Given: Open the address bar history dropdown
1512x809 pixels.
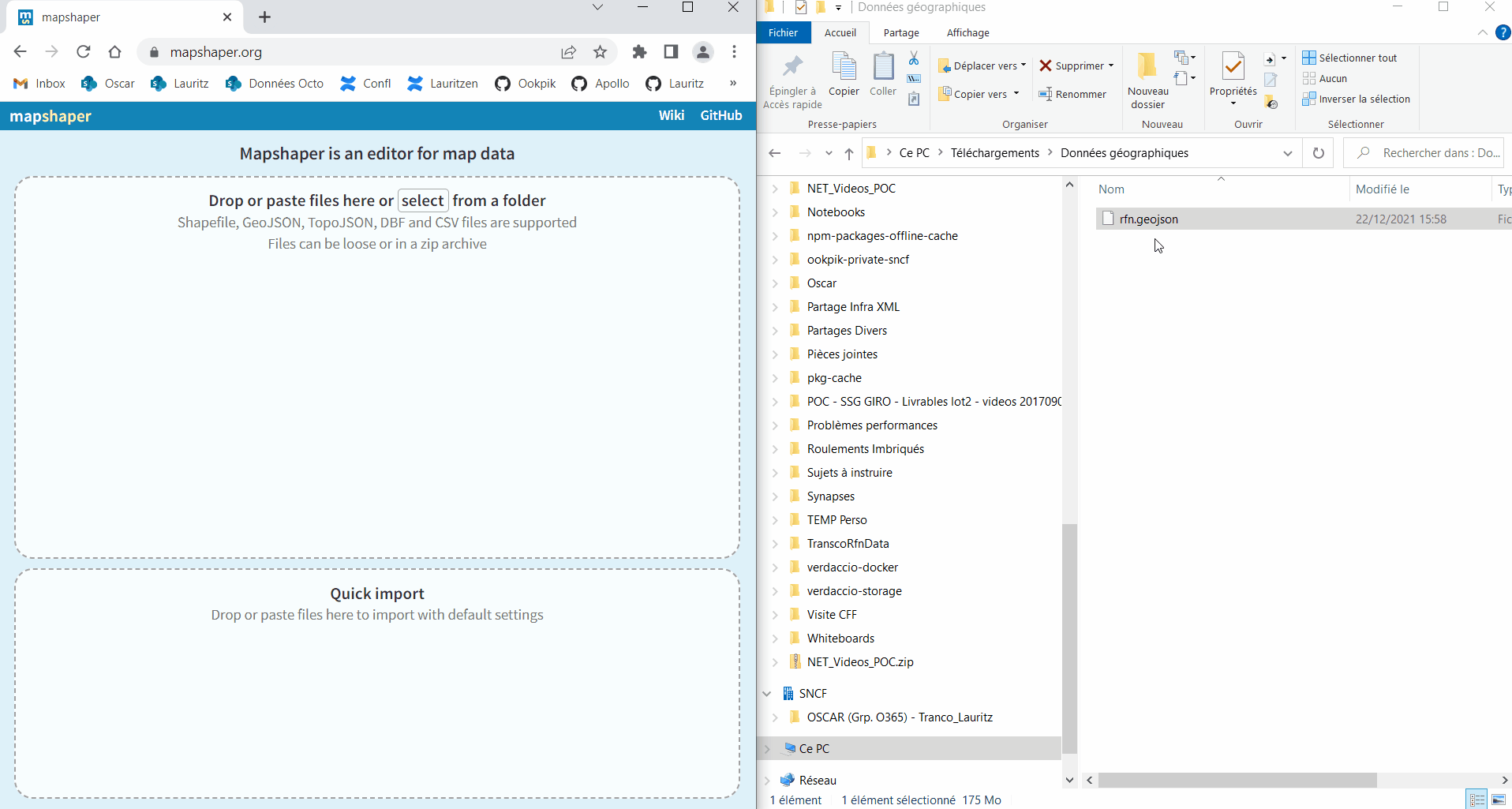Looking at the screenshot, I should [1288, 153].
